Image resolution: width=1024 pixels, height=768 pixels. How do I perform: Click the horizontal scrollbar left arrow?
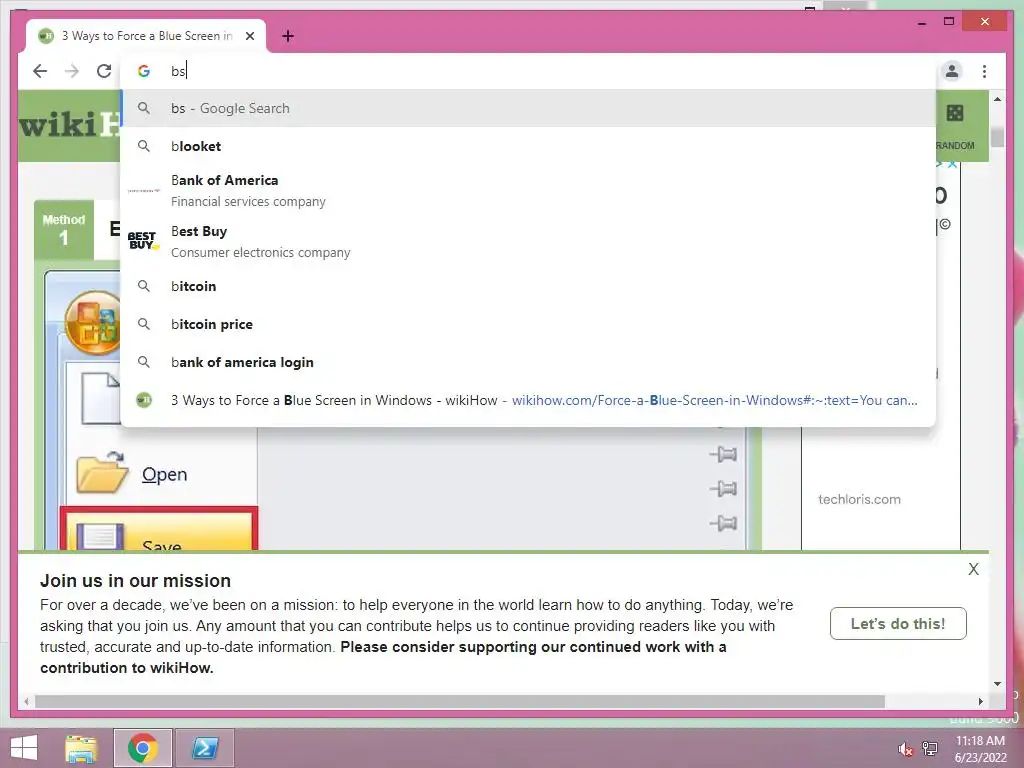point(26,701)
